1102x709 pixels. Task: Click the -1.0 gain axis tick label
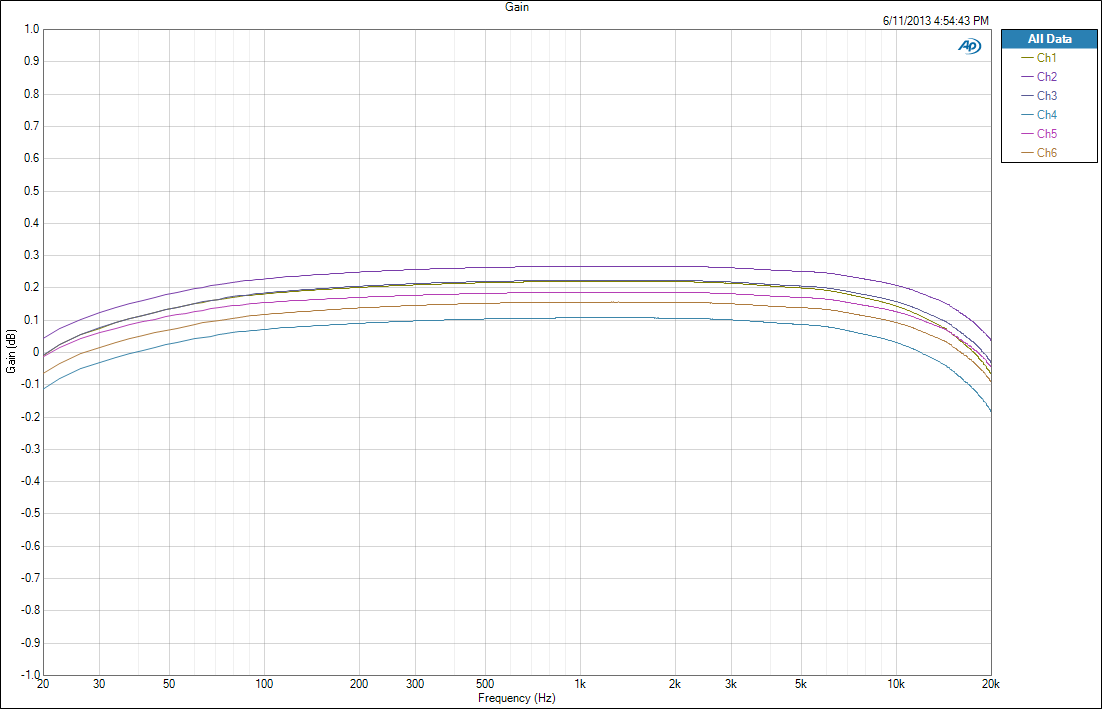coord(30,675)
